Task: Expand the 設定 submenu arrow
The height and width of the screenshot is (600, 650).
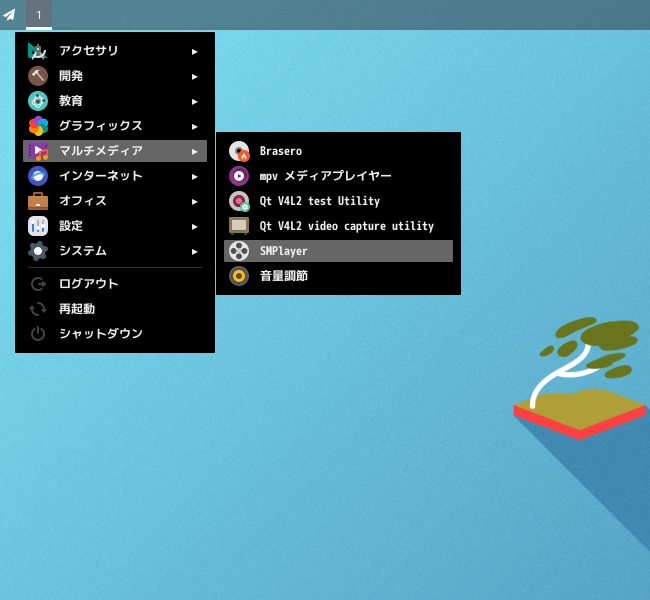Action: point(194,227)
